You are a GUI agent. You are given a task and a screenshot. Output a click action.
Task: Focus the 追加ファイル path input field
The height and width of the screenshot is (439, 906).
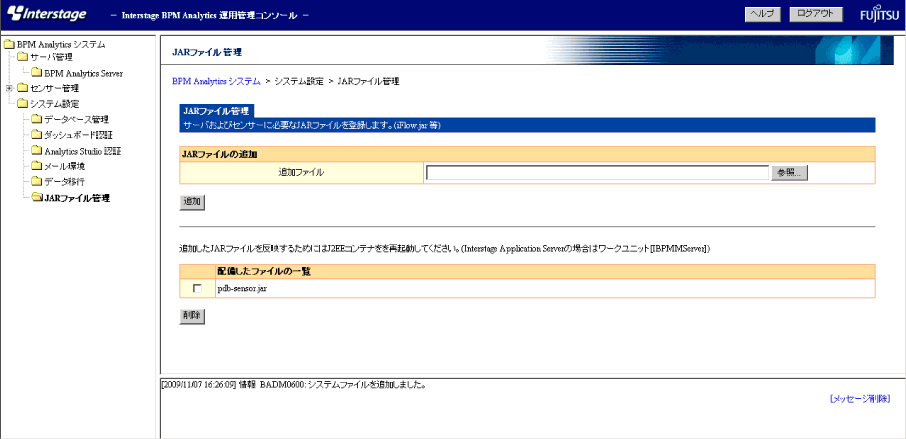(597, 173)
